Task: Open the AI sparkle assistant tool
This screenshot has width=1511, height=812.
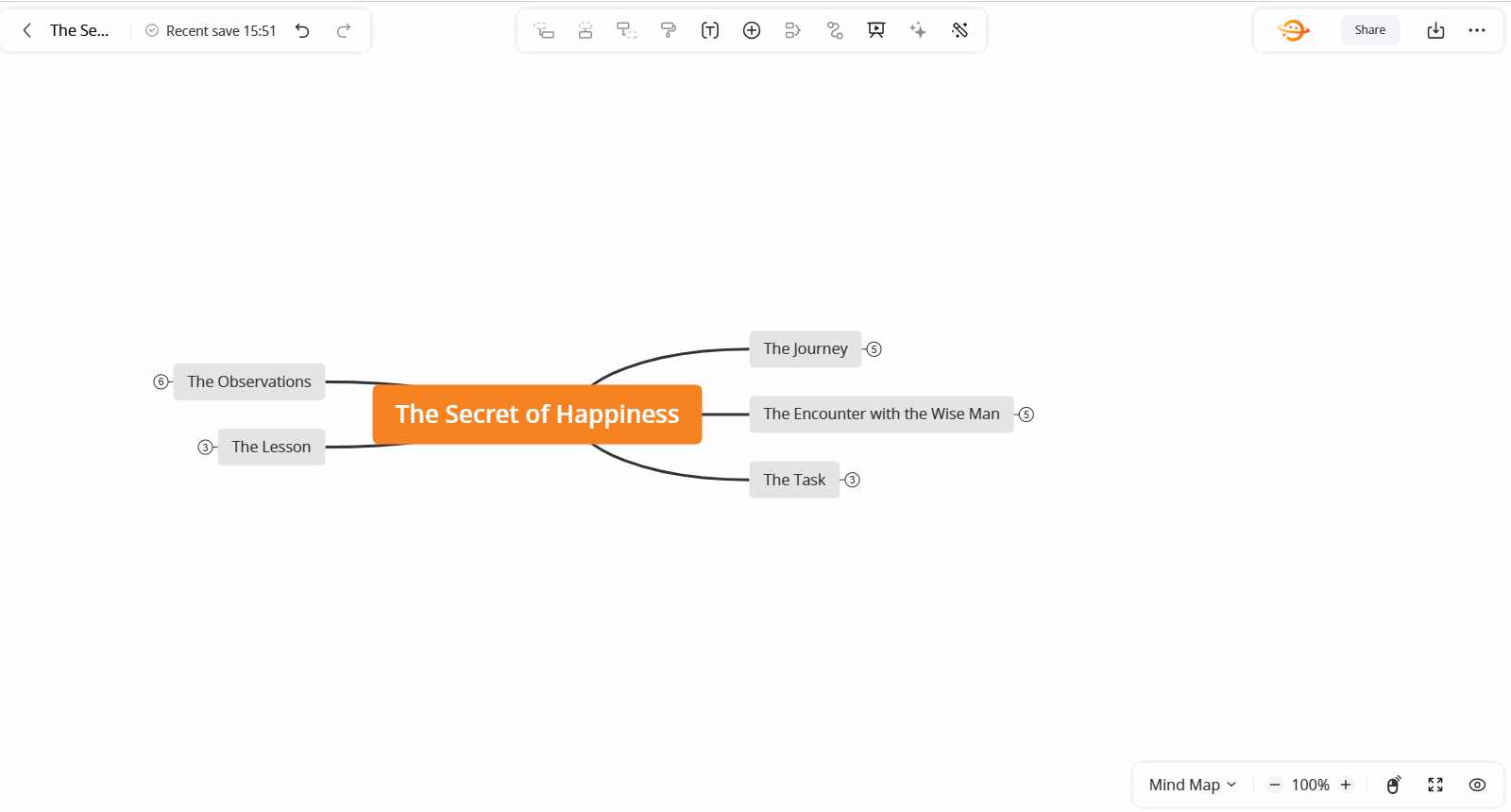Action: tap(918, 30)
